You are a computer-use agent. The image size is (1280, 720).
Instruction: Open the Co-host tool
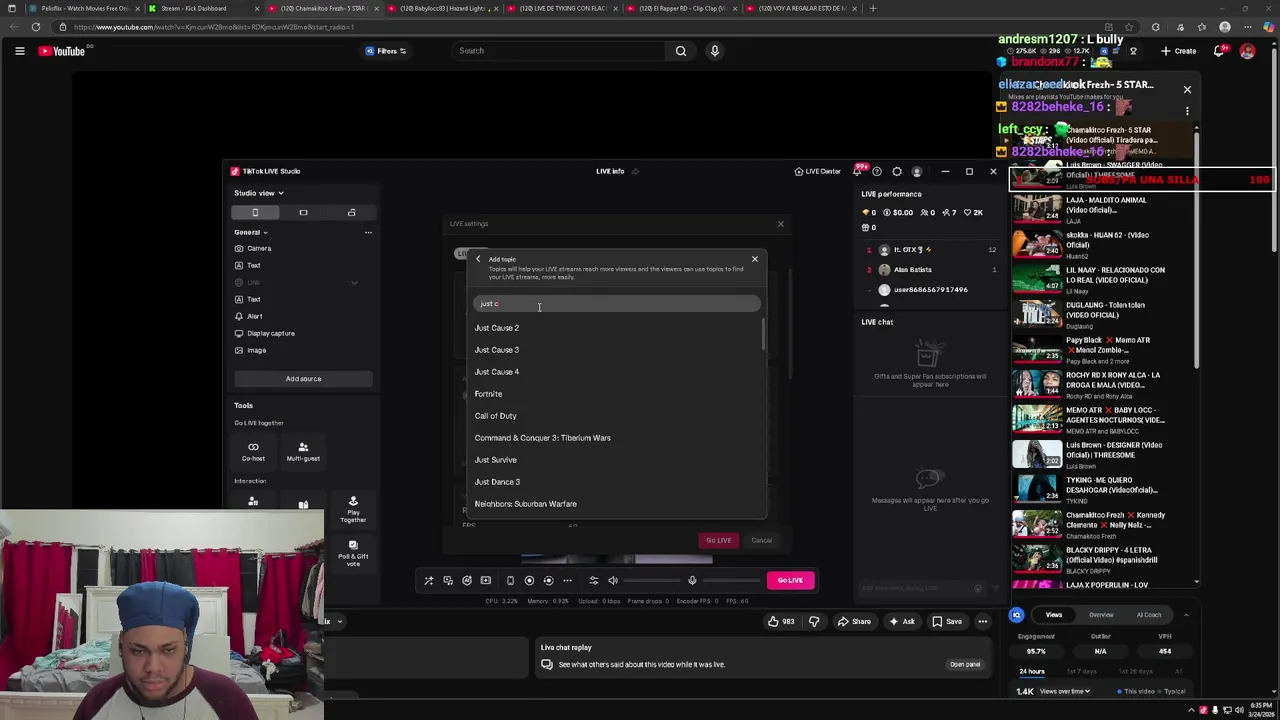click(x=253, y=452)
